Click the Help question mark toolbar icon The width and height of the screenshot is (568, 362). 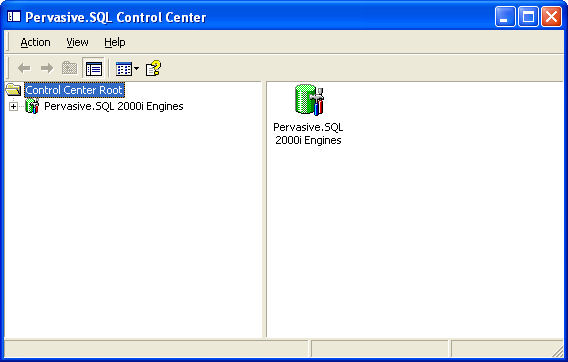(153, 68)
